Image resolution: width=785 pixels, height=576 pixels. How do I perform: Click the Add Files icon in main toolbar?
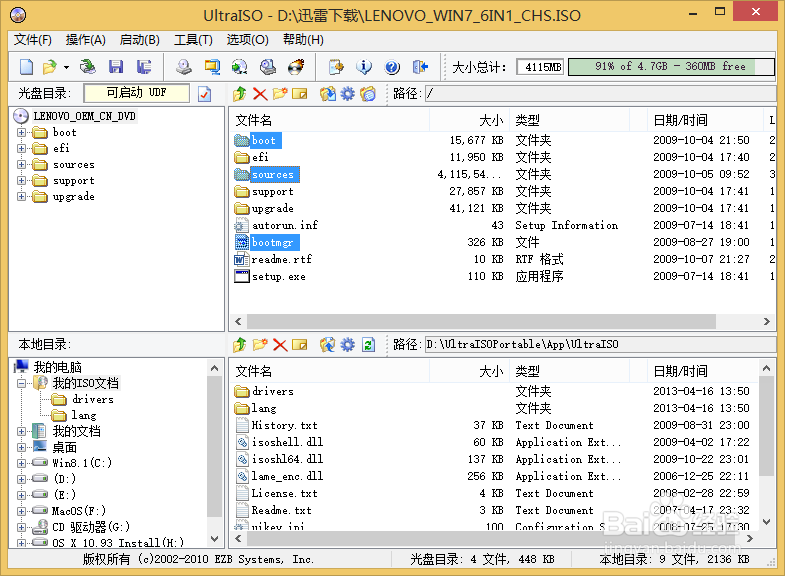(x=336, y=67)
